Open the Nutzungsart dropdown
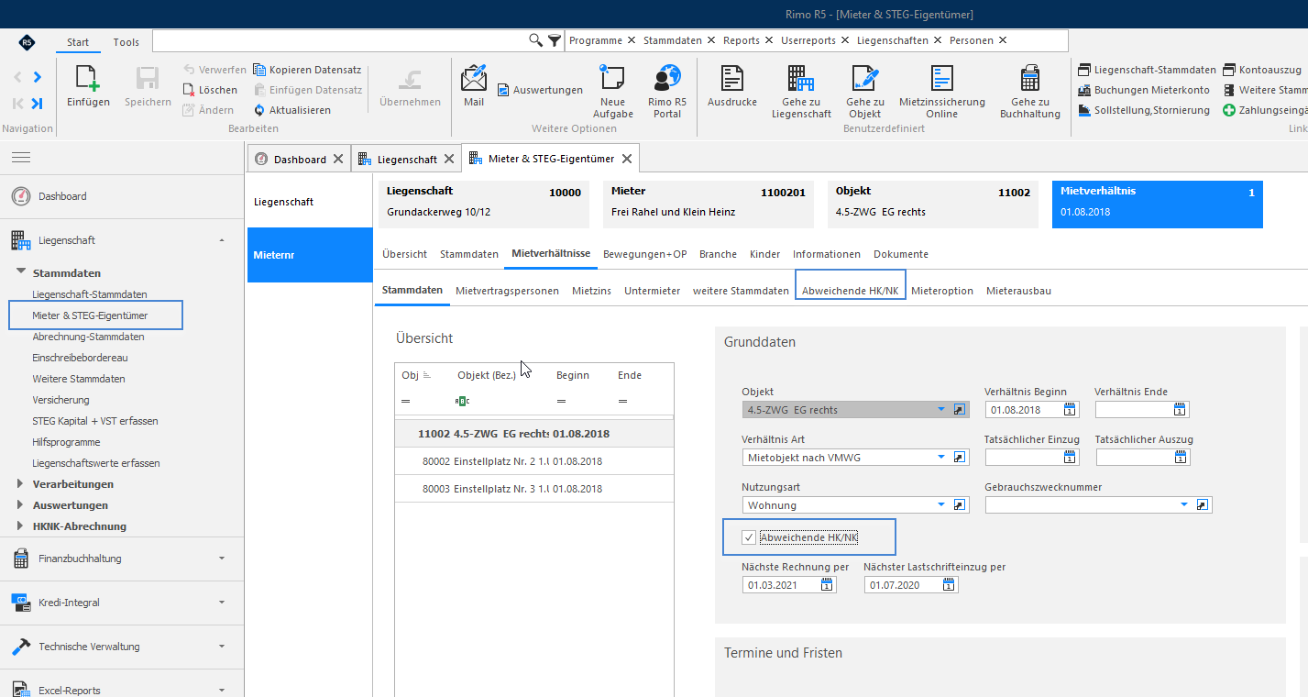Viewport: 1308px width, 697px height. tap(940, 505)
